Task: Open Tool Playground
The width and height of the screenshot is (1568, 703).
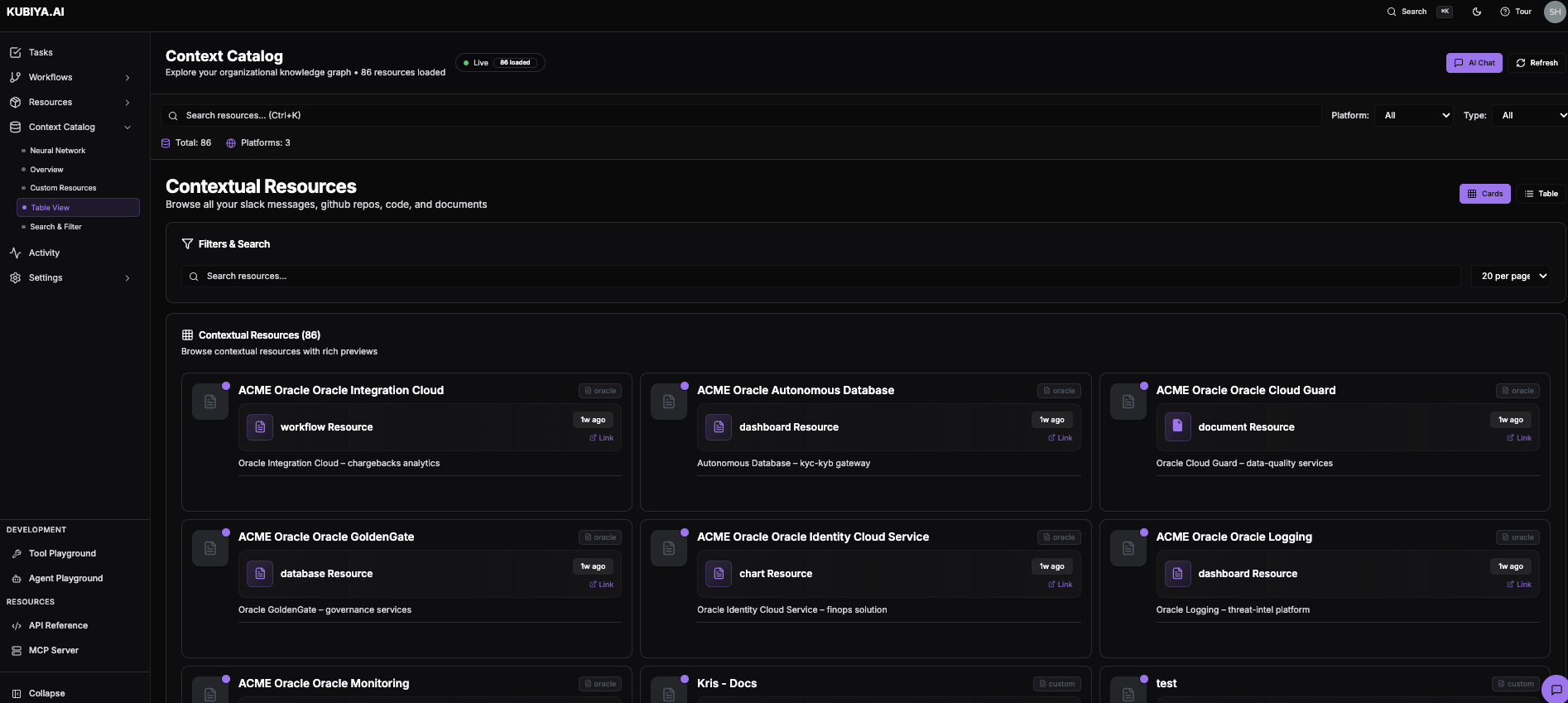Action: coord(62,553)
